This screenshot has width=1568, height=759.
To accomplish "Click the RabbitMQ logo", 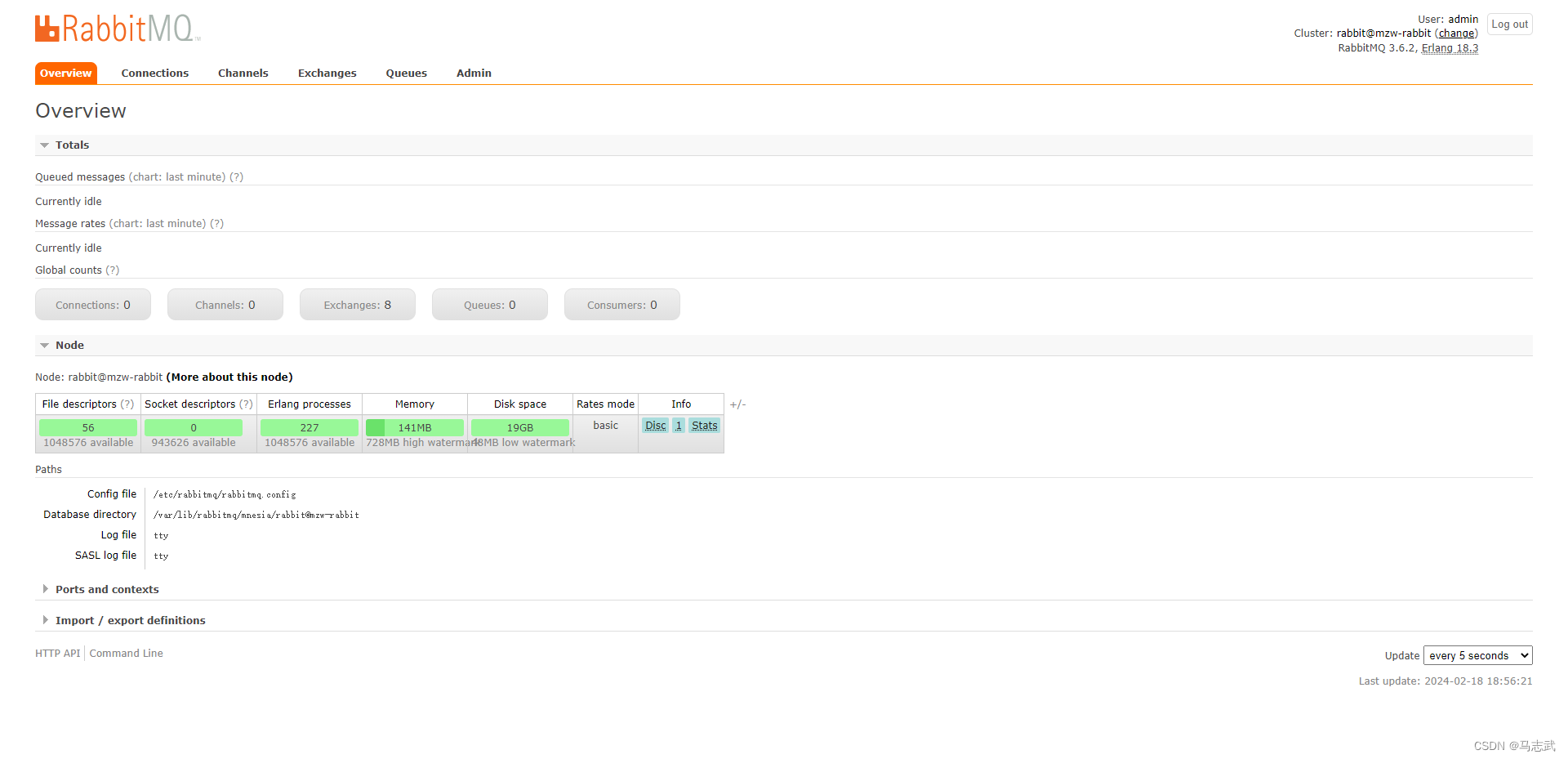I will tap(118, 29).
